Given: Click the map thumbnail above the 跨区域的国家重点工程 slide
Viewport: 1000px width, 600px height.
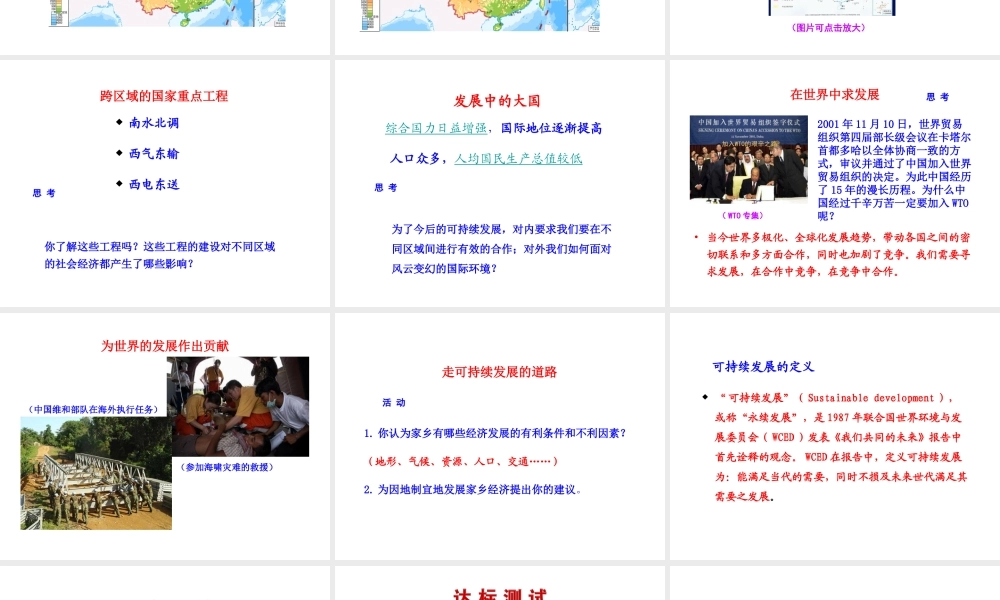Looking at the screenshot, I should point(168,13).
